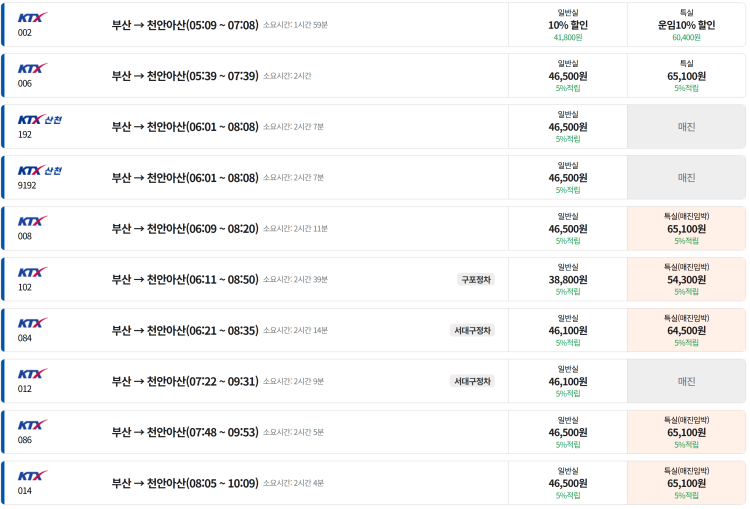Click the KTX logo for train 008

(x=32, y=221)
